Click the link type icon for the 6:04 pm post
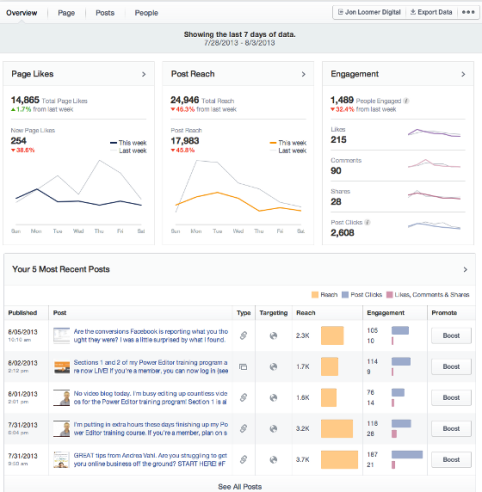The image size is (482, 492). 244,428
